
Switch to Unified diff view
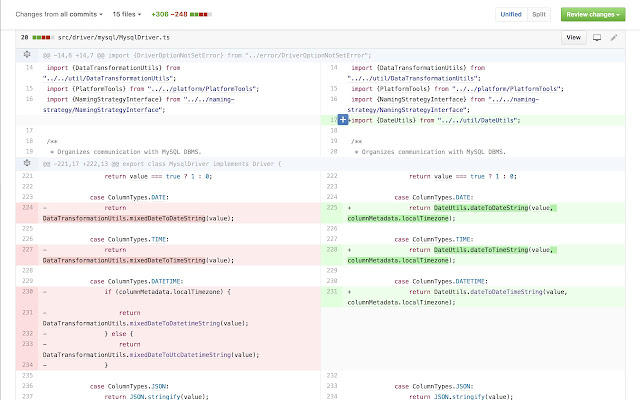coord(511,14)
